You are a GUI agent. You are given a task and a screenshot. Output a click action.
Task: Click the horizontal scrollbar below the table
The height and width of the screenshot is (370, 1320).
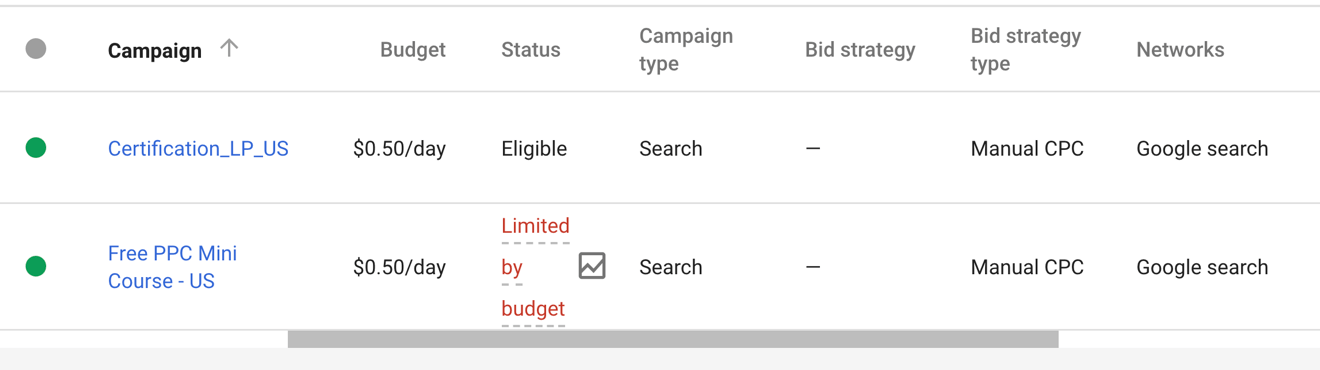[x=673, y=339]
